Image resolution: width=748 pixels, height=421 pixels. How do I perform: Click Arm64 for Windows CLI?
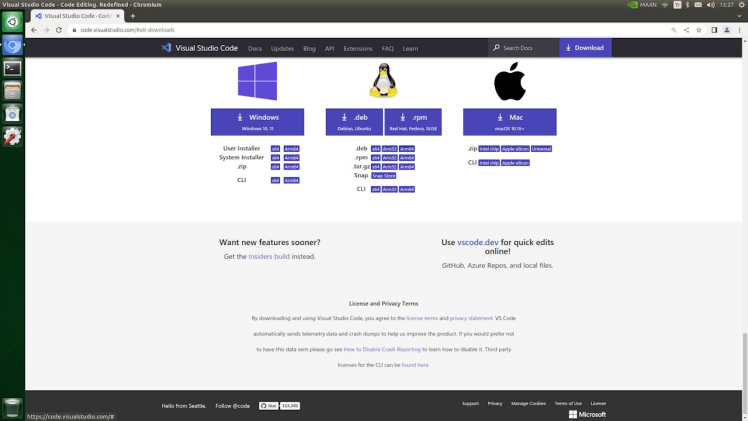[x=291, y=180]
